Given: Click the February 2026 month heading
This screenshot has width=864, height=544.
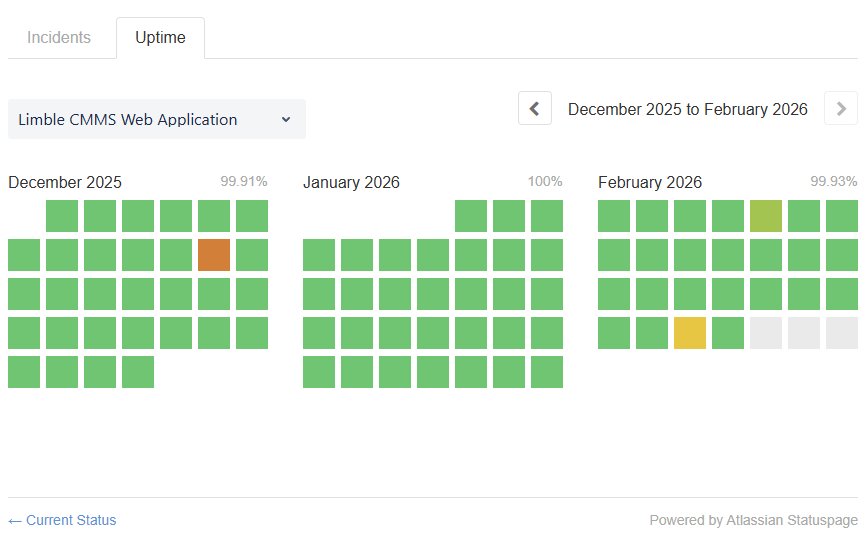Looking at the screenshot, I should pyautogui.click(x=650, y=182).
